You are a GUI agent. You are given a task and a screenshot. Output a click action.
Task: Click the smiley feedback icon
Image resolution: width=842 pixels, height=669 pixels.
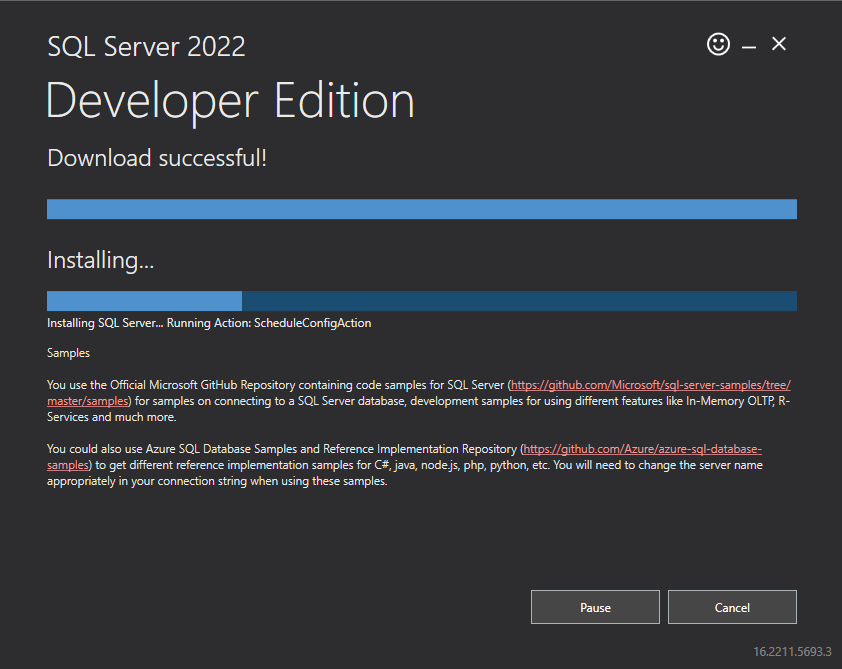click(718, 44)
